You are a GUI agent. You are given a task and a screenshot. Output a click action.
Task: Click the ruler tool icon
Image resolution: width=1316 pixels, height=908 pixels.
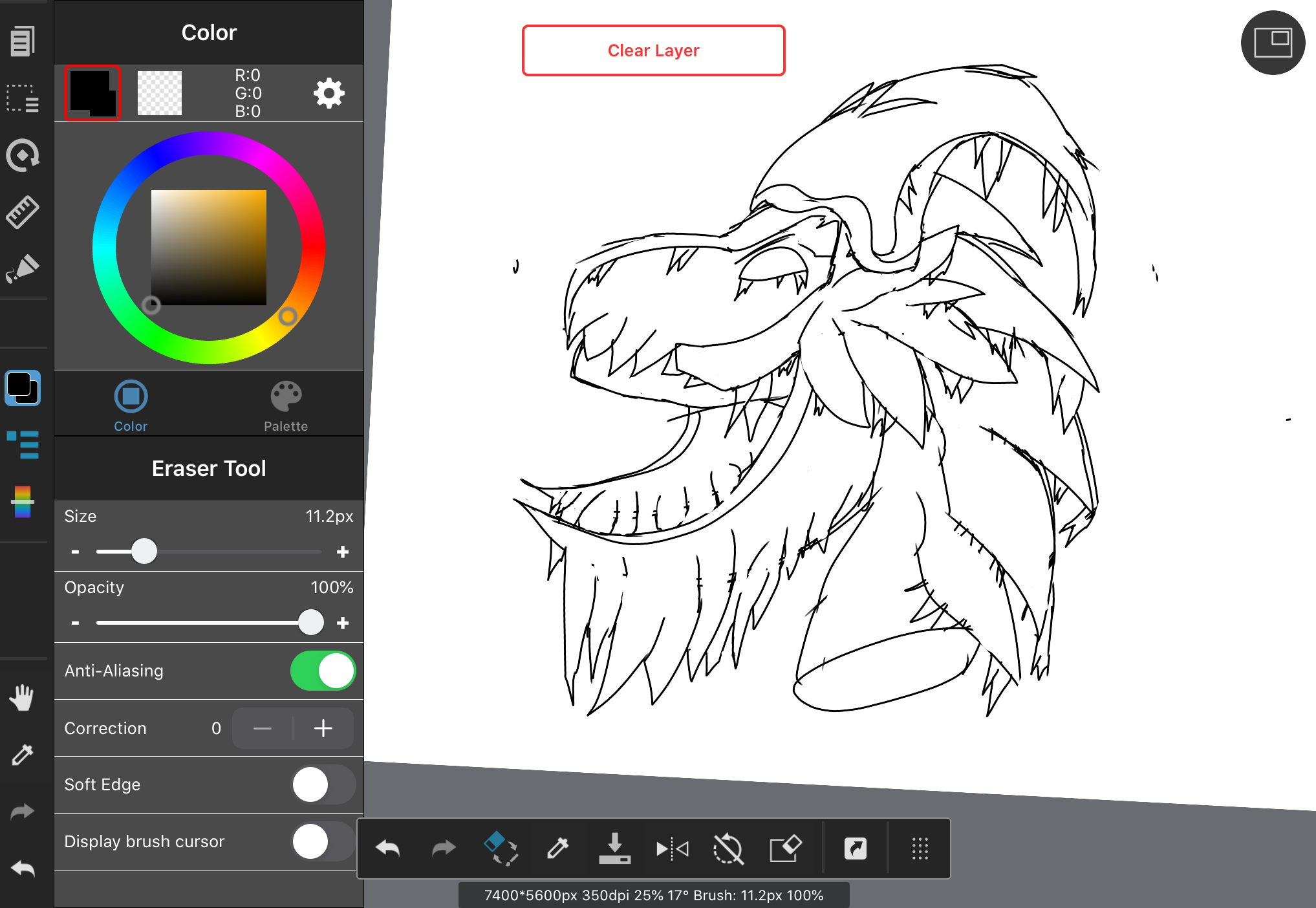click(23, 212)
